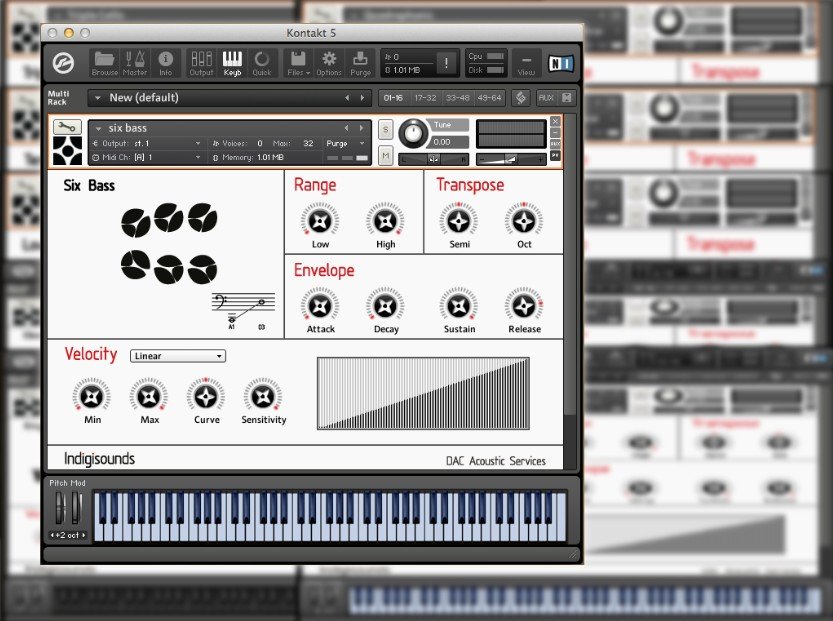The width and height of the screenshot is (833, 621).
Task: Click the minimize all instruments icon
Action: pyautogui.click(x=567, y=98)
